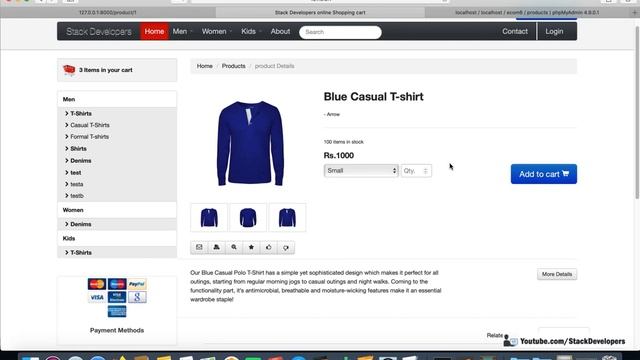
Task: Click the magnifier zoom icon below thumbnails
Action: tap(234, 247)
